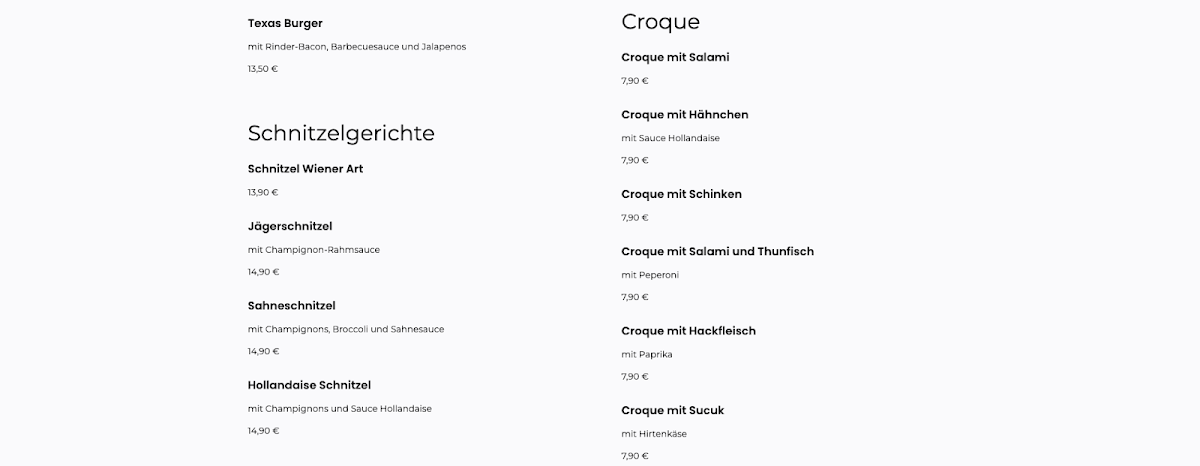1200x466 pixels.
Task: Click the Rinder-Bacon, Barbecuesauce description
Action: (357, 47)
